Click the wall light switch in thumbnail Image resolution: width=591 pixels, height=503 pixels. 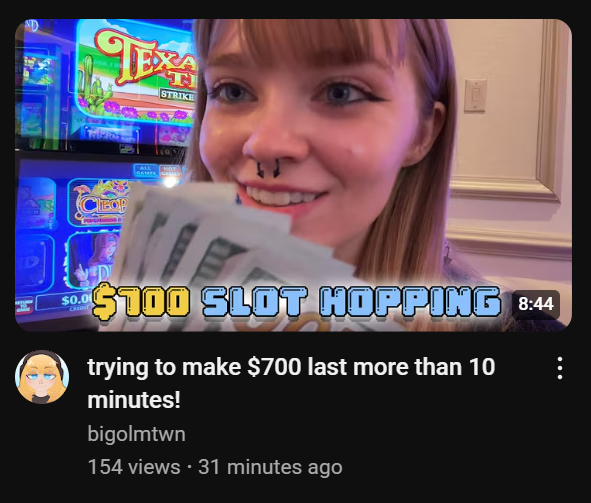point(475,95)
